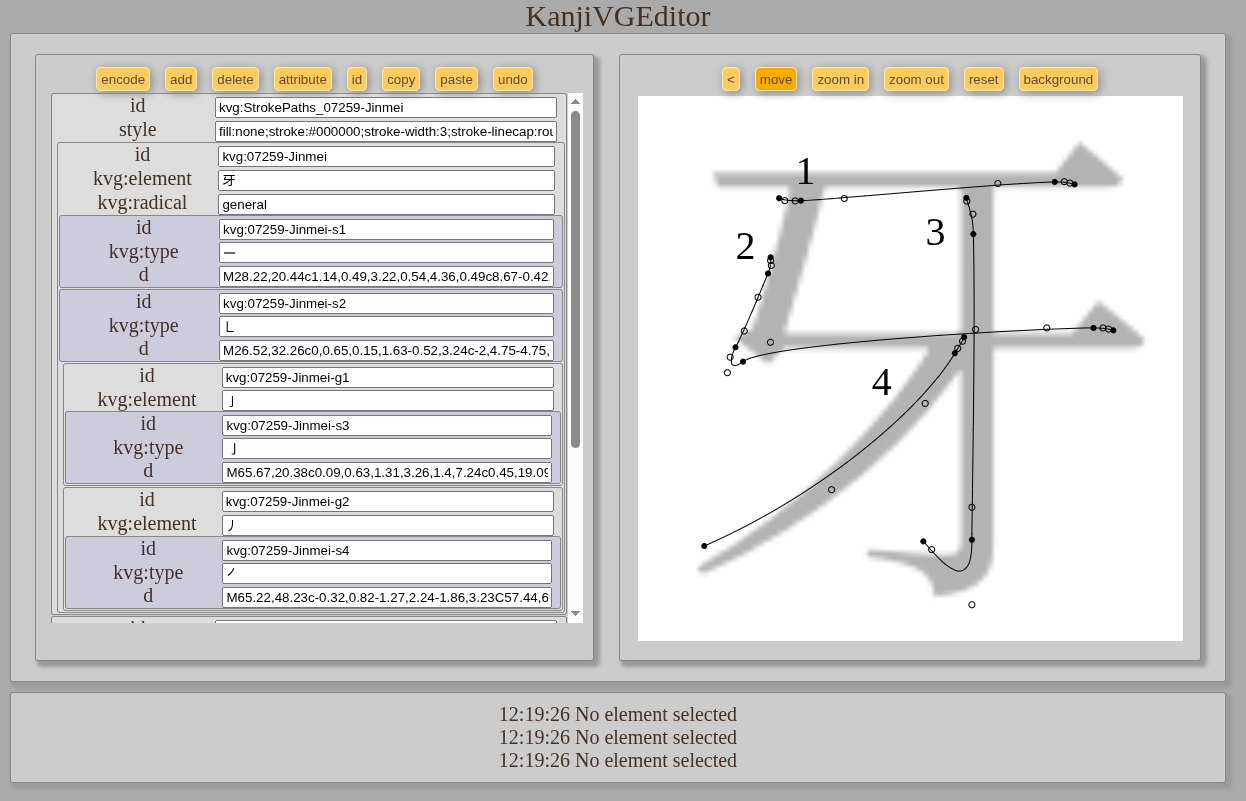Edit the kvg:radical field with value general
Image resolution: width=1246 pixels, height=801 pixels.
(x=386, y=204)
